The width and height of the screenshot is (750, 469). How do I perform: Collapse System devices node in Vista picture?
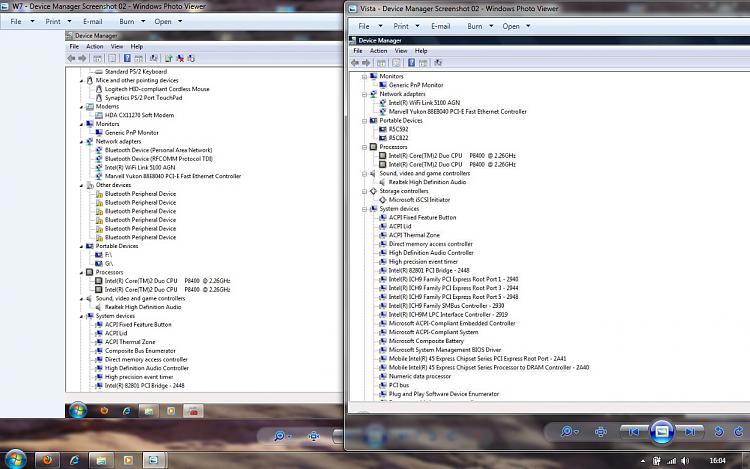tap(364, 209)
